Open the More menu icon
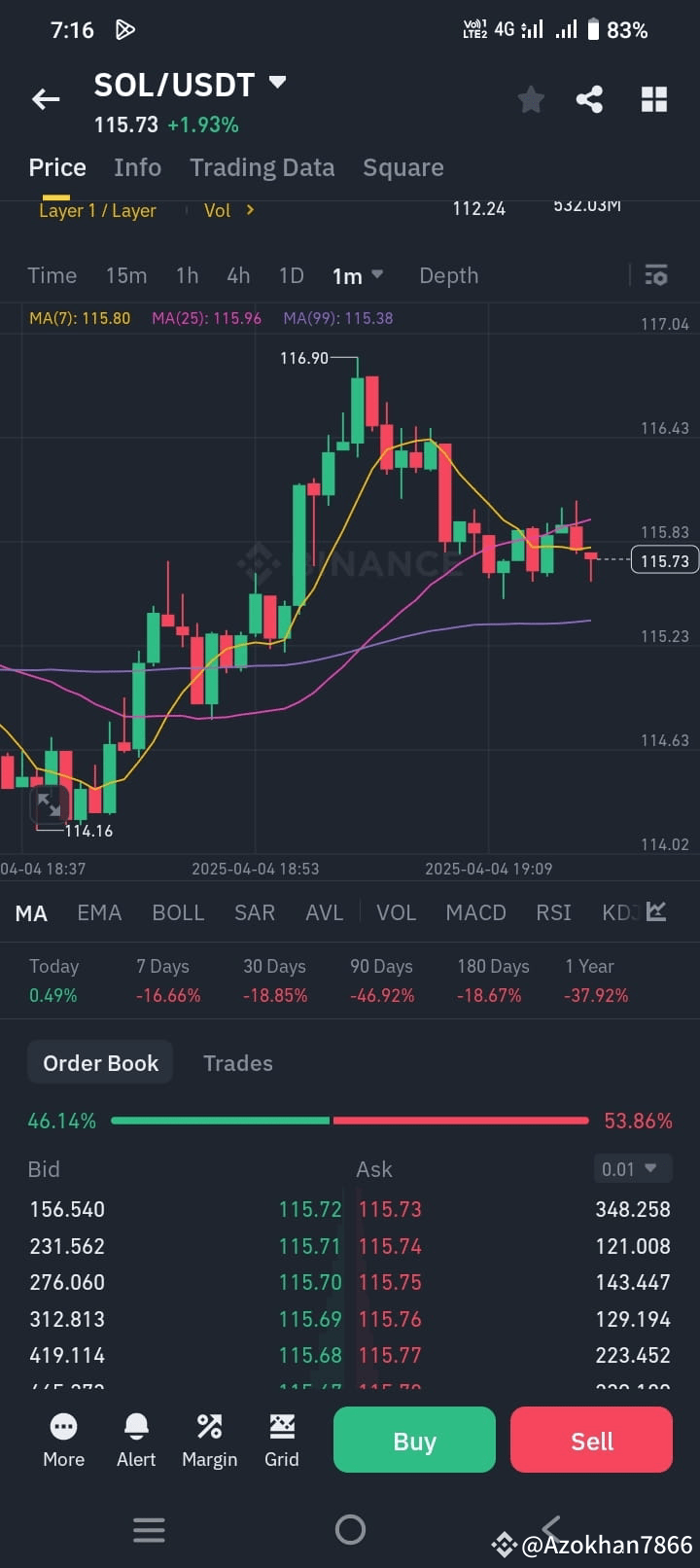 click(63, 1441)
